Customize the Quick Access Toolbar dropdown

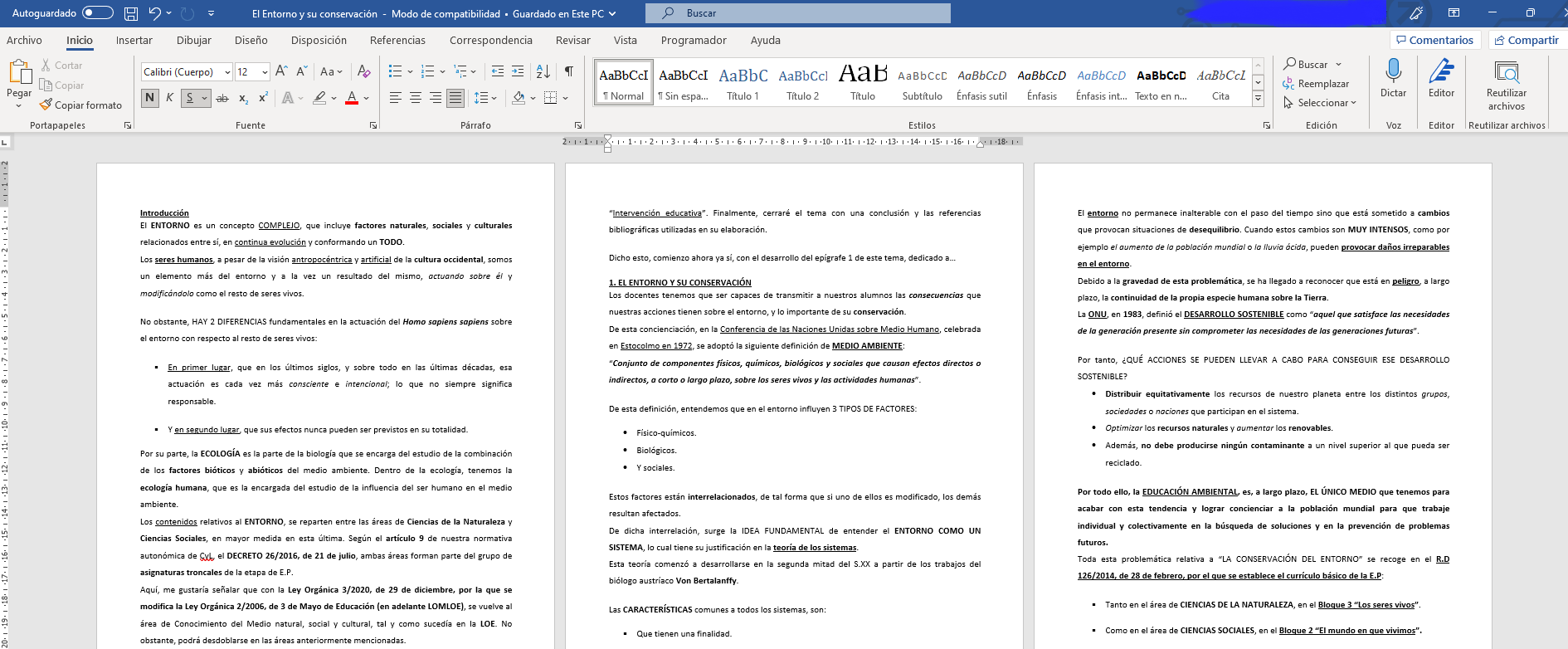click(x=211, y=13)
